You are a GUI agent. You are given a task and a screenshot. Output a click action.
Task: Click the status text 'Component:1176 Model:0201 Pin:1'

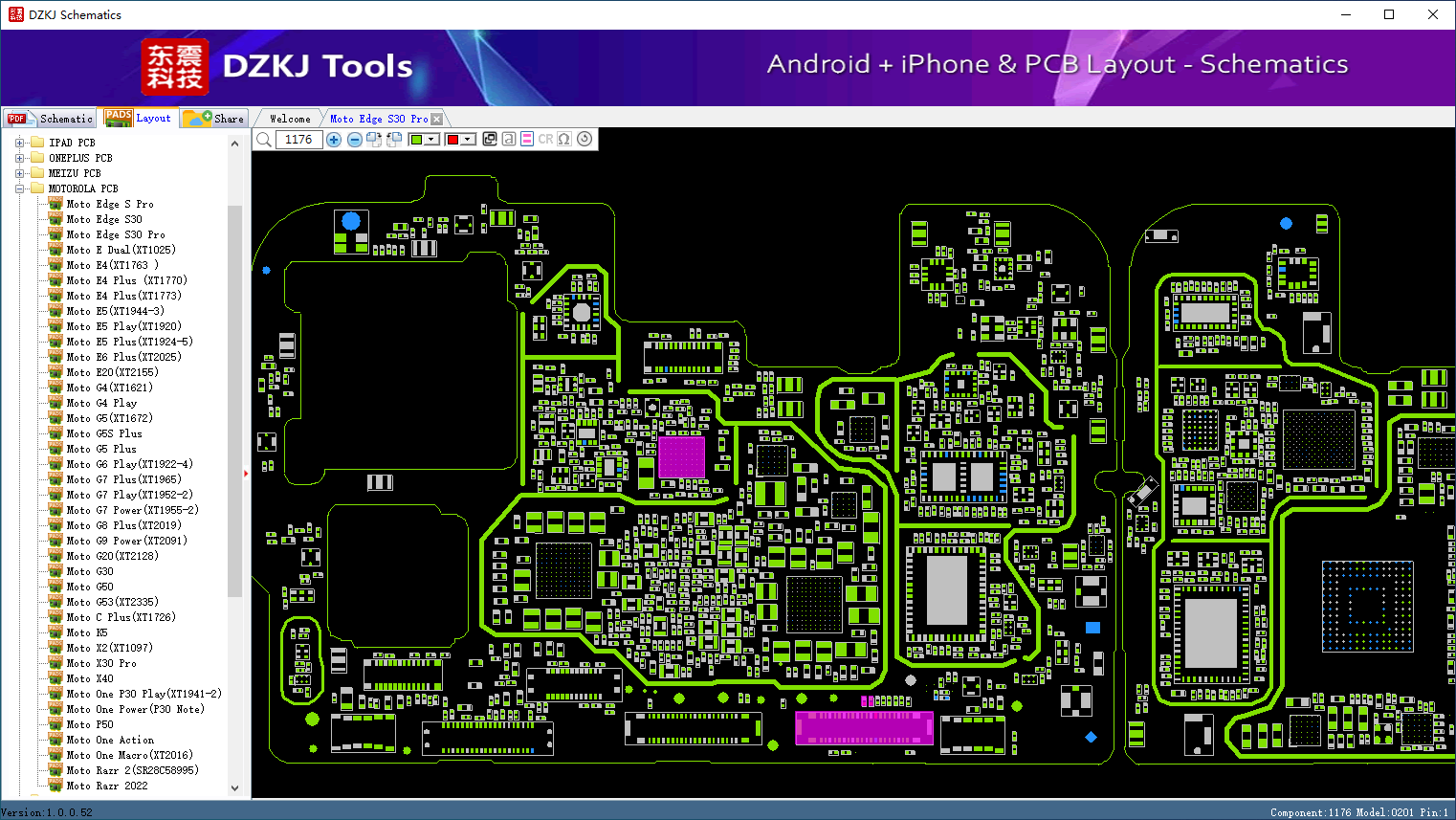point(1359,812)
